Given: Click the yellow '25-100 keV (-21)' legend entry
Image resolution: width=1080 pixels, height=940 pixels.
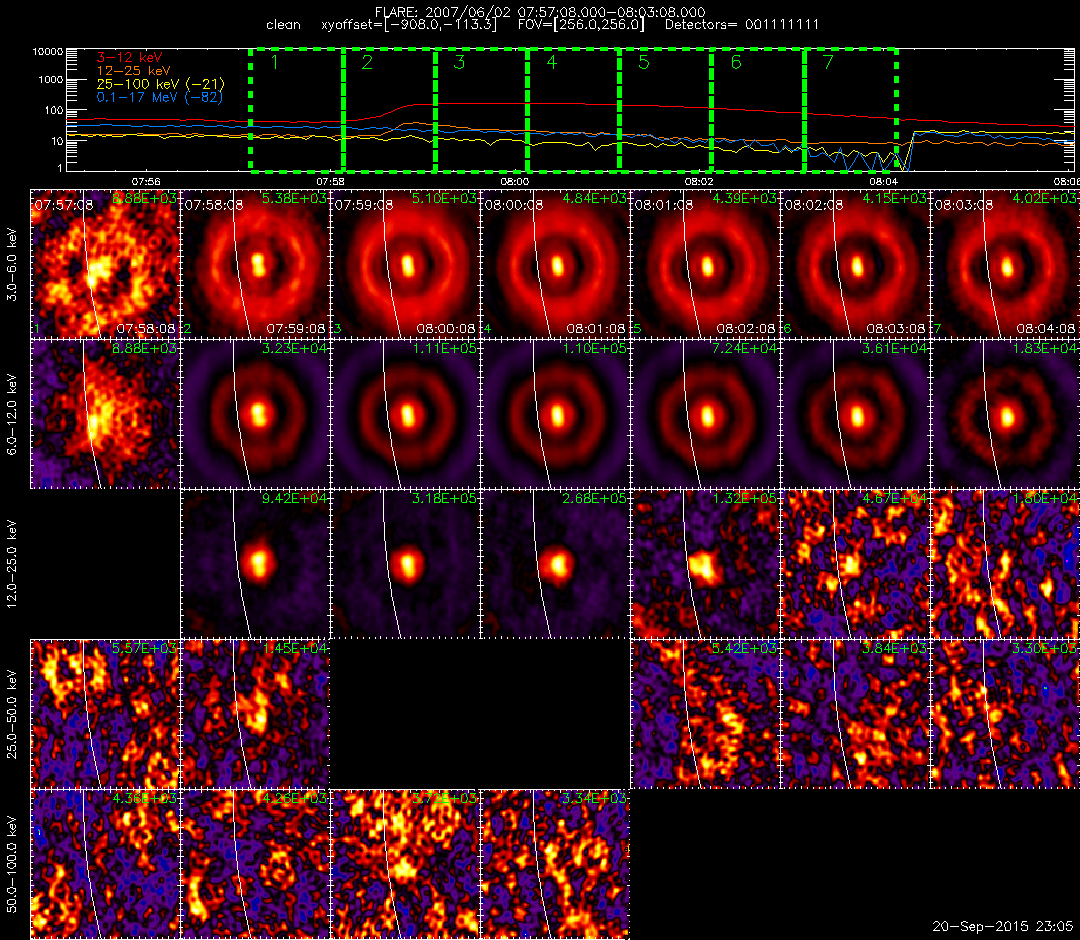Looking at the screenshot, I should click(160, 84).
